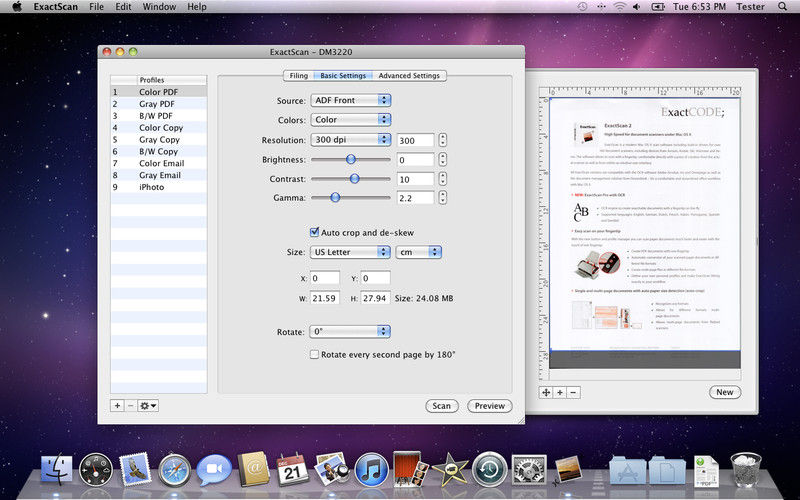Select the Color Email profile
Viewport: 800px width, 500px height.
point(159,163)
